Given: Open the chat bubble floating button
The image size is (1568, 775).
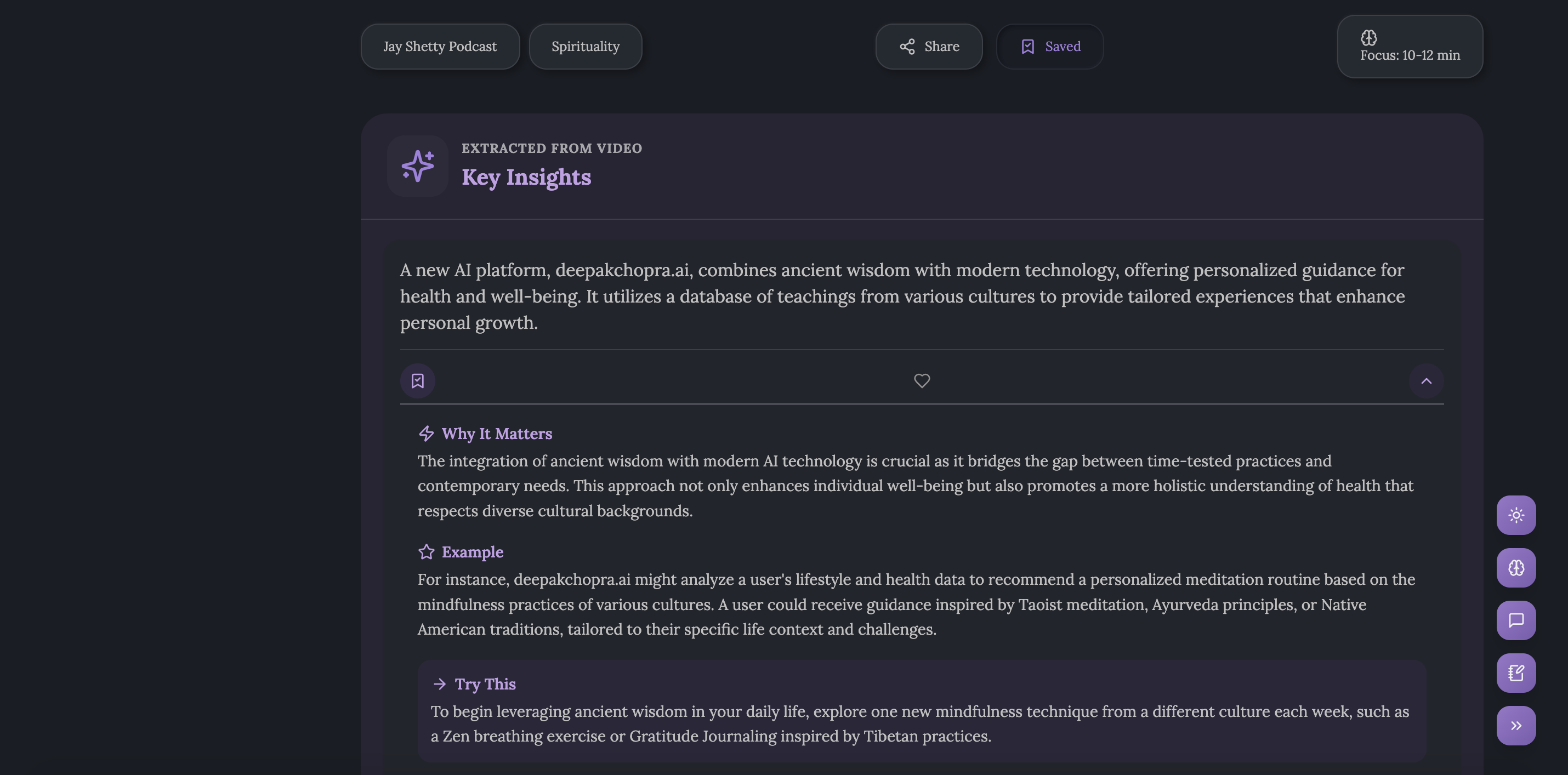Looking at the screenshot, I should [1516, 620].
